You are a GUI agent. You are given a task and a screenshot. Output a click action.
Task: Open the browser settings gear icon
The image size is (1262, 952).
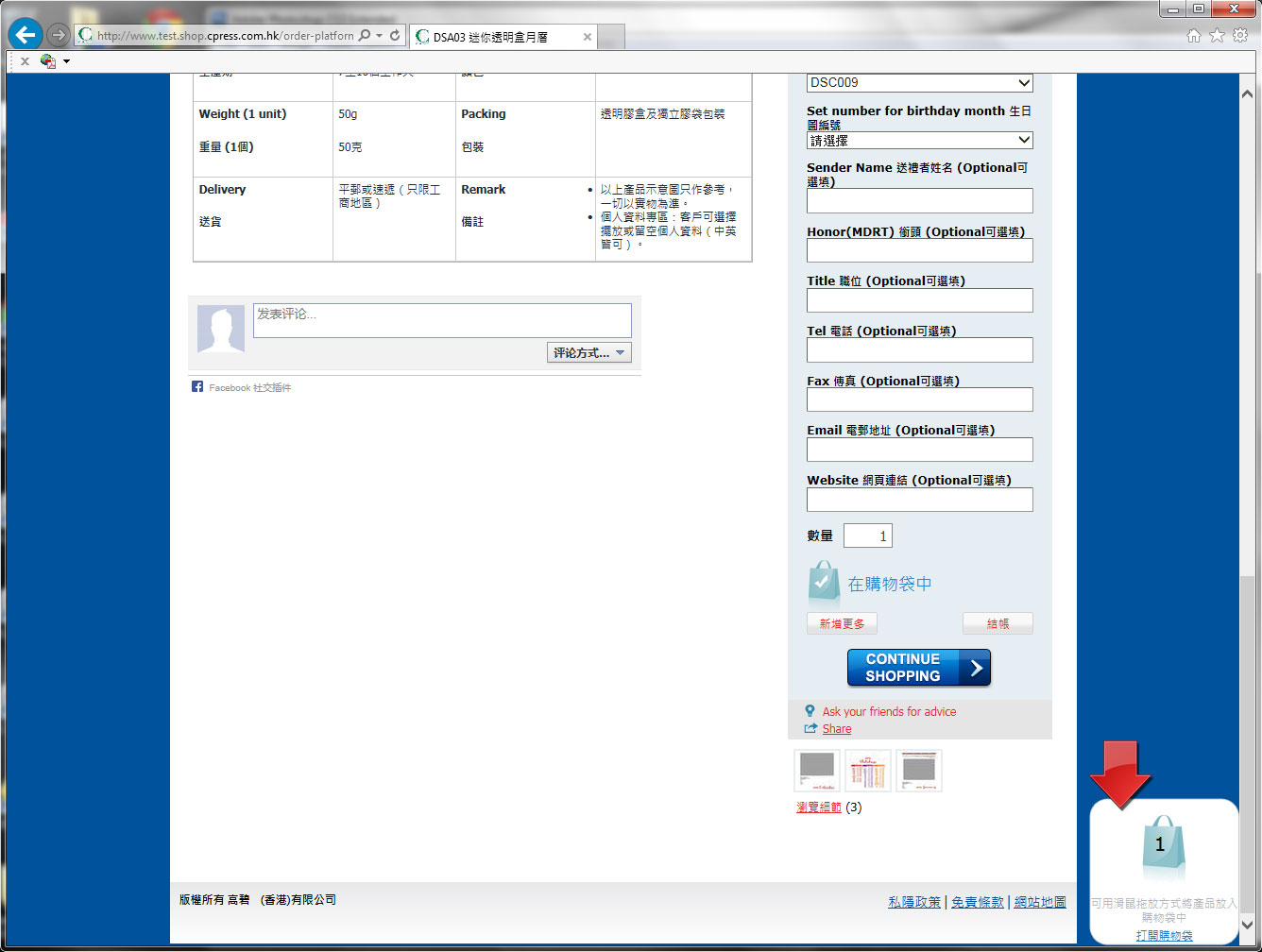[x=1239, y=36]
